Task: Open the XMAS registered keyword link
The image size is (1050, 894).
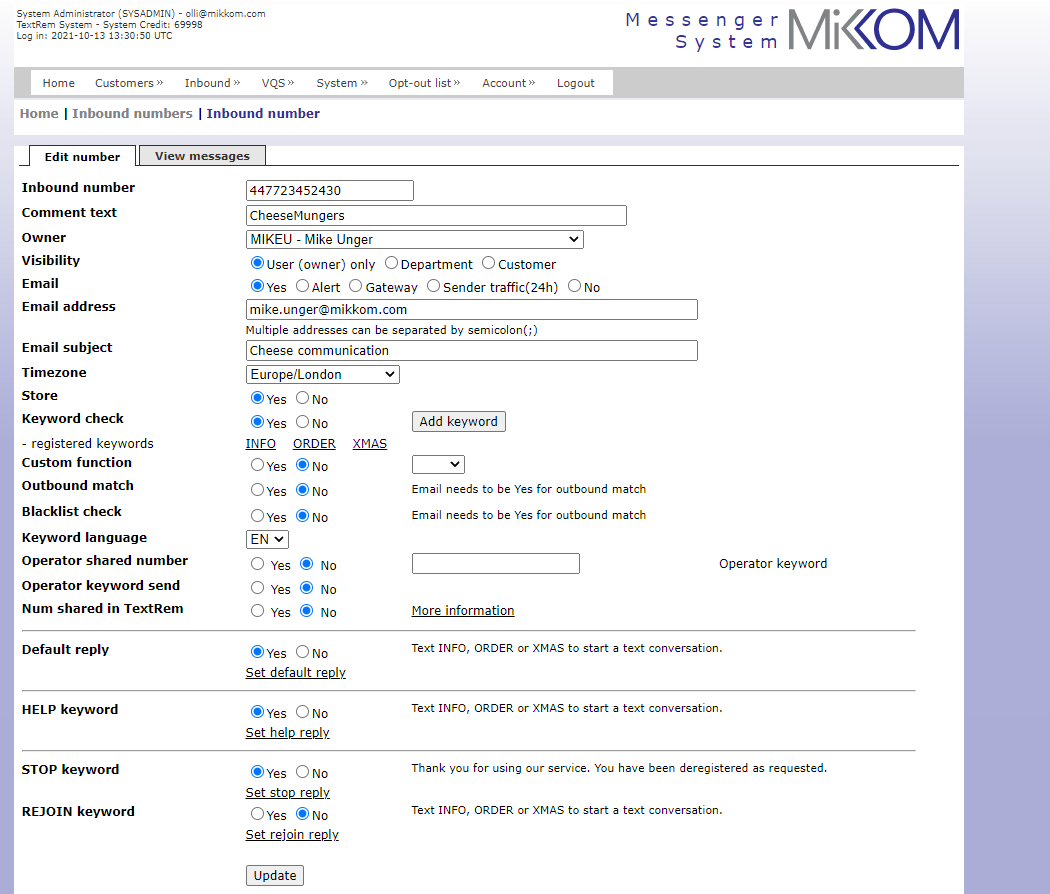Action: pyautogui.click(x=369, y=444)
